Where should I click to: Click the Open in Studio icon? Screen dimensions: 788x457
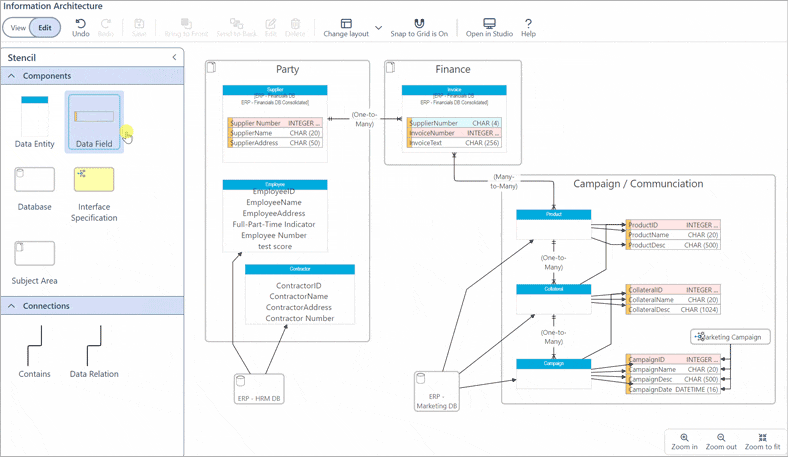coord(489,27)
